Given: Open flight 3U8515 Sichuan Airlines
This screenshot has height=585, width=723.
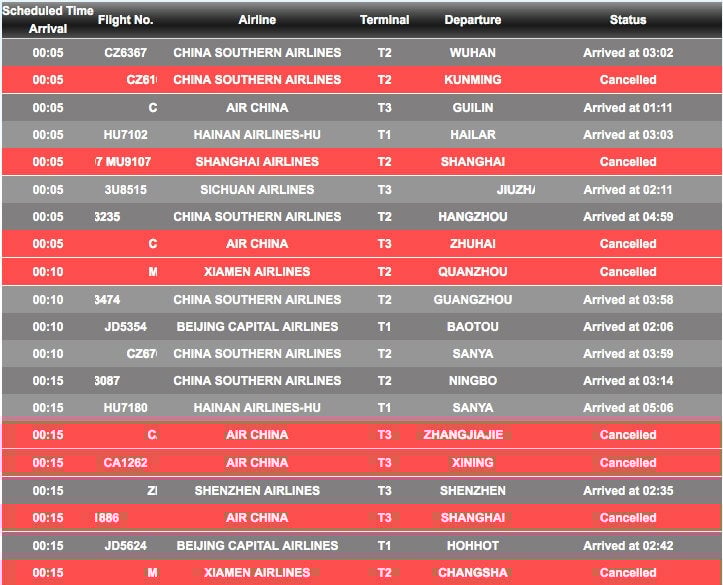Looking at the screenshot, I should [x=362, y=189].
